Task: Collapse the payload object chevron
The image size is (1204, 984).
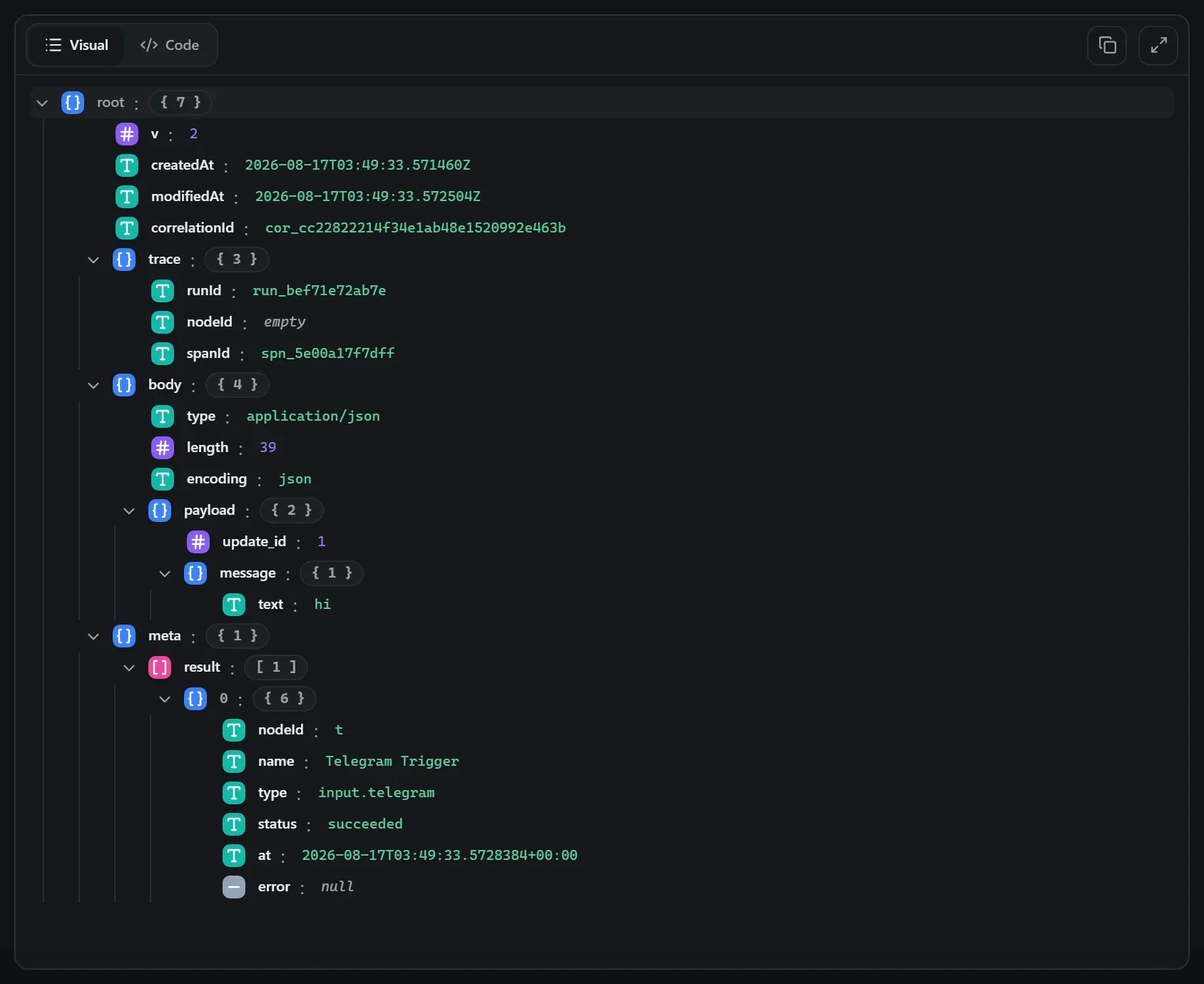Action: pyautogui.click(x=129, y=511)
